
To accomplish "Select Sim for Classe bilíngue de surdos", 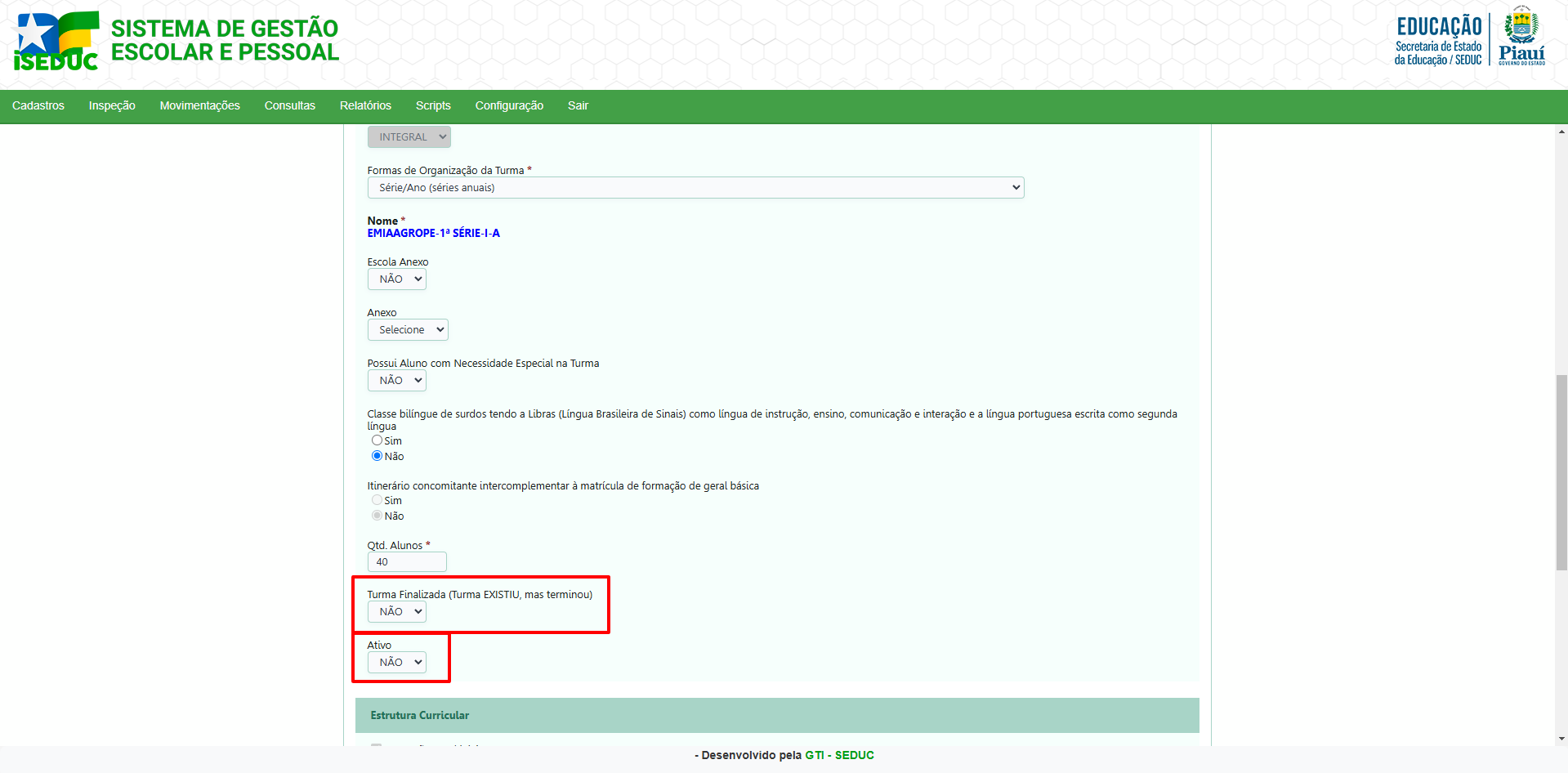I will click(x=377, y=440).
